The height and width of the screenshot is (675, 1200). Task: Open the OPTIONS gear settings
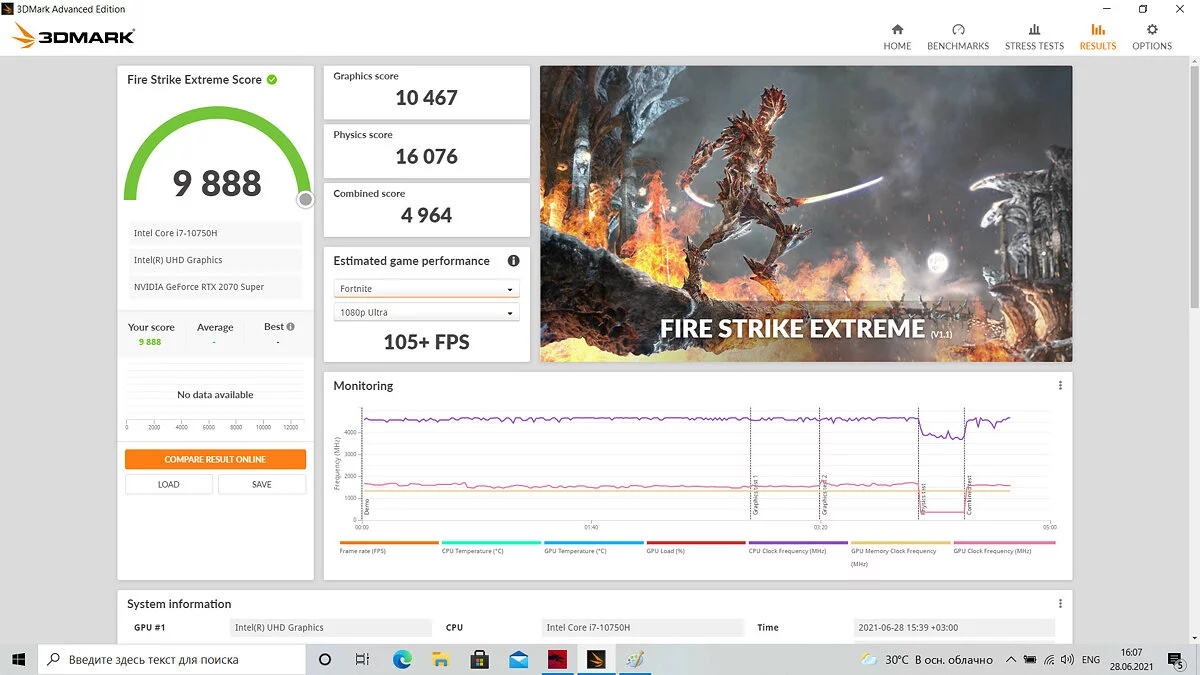coord(1152,37)
